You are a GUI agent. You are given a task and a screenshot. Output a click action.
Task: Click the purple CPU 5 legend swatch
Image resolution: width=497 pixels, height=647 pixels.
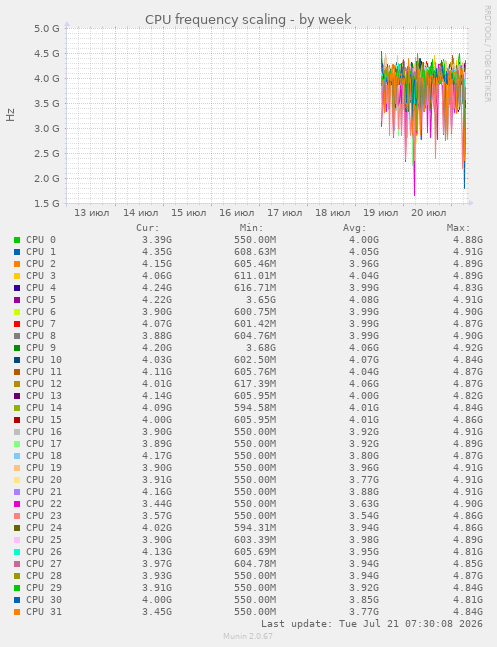click(17, 300)
